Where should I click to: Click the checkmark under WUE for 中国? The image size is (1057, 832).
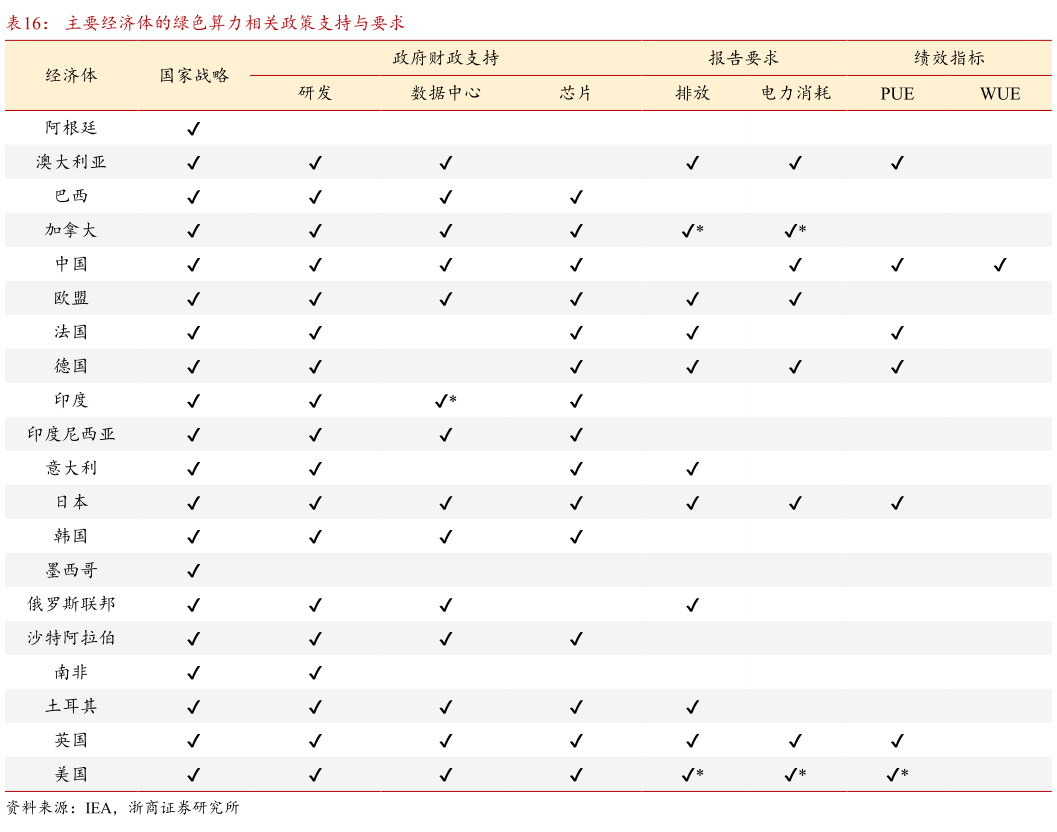click(x=1000, y=265)
